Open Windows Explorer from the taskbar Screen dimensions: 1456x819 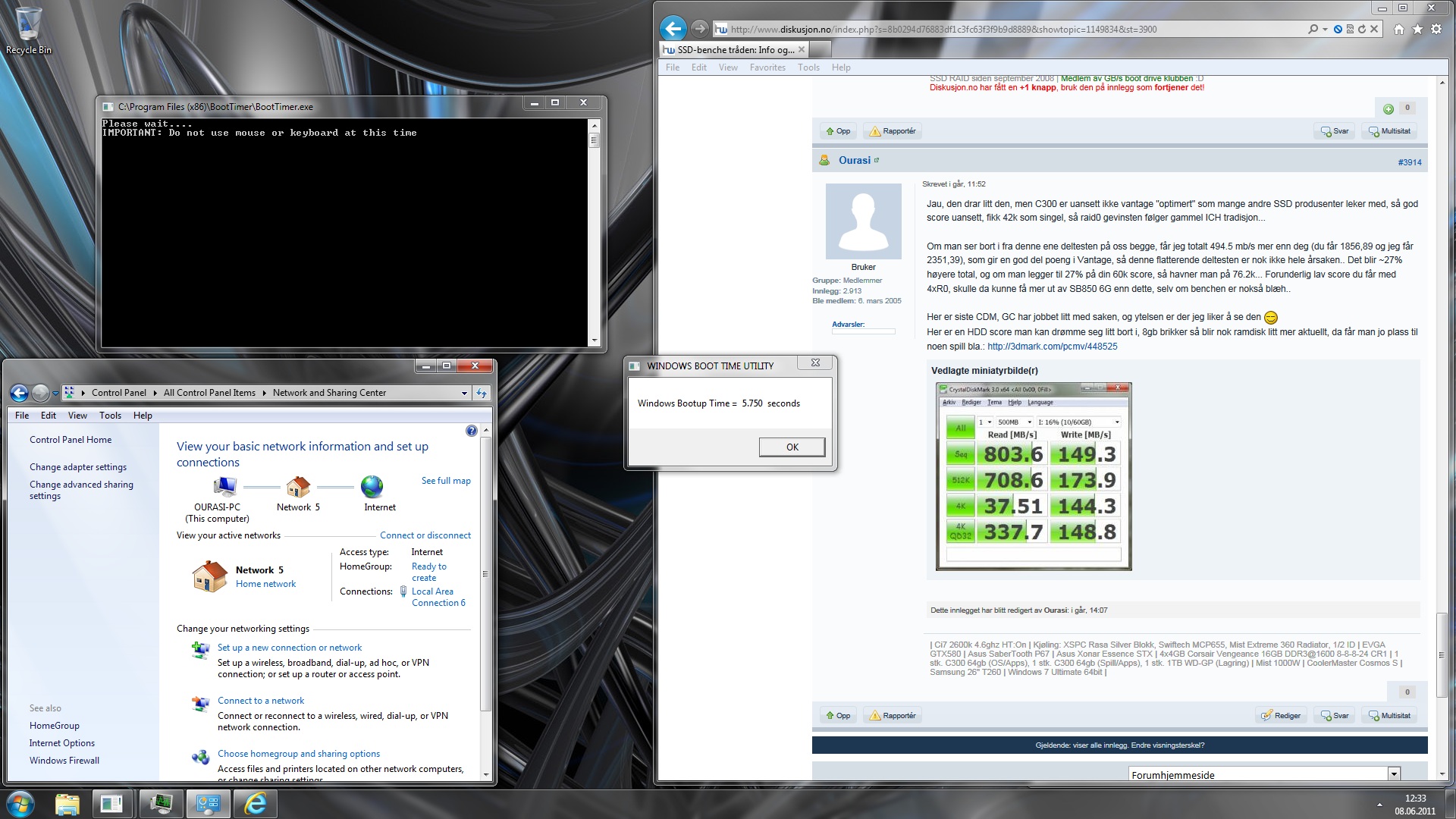[x=67, y=804]
